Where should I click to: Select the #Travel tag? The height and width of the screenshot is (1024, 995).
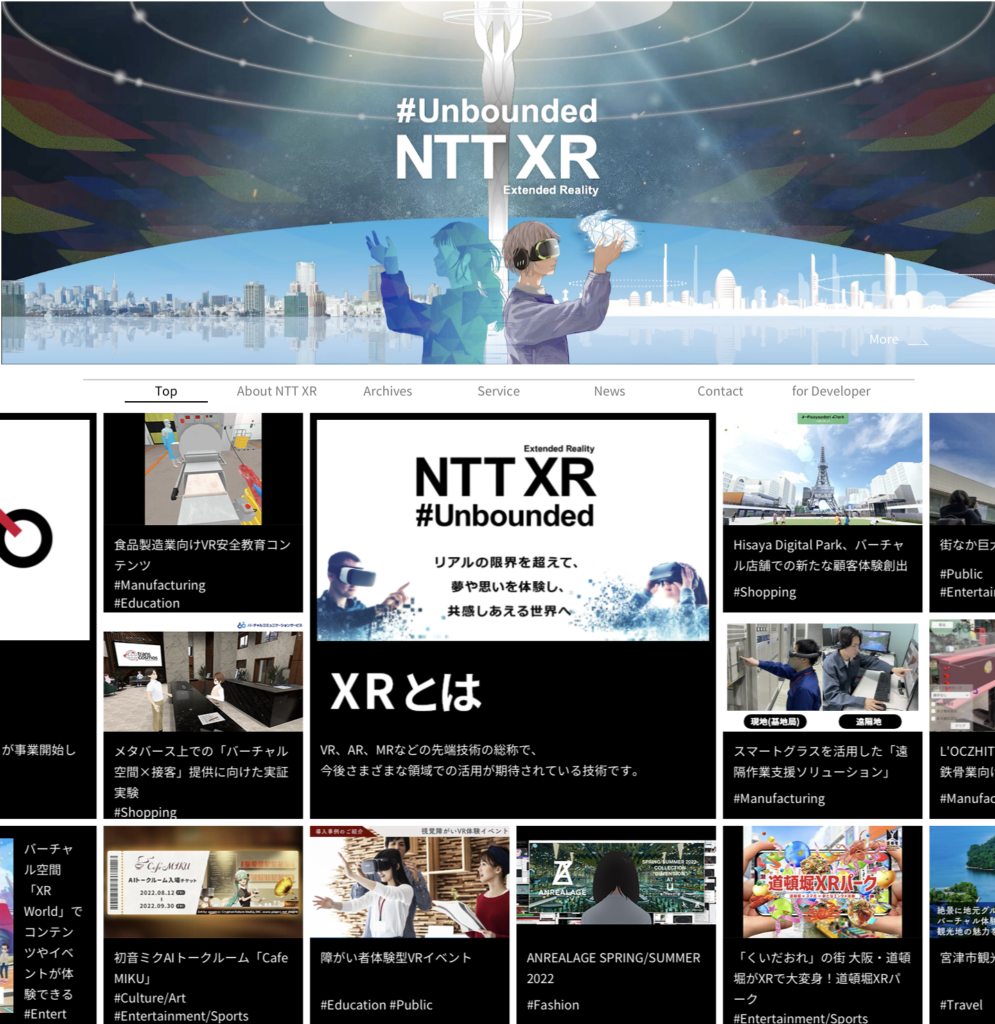(x=961, y=1005)
